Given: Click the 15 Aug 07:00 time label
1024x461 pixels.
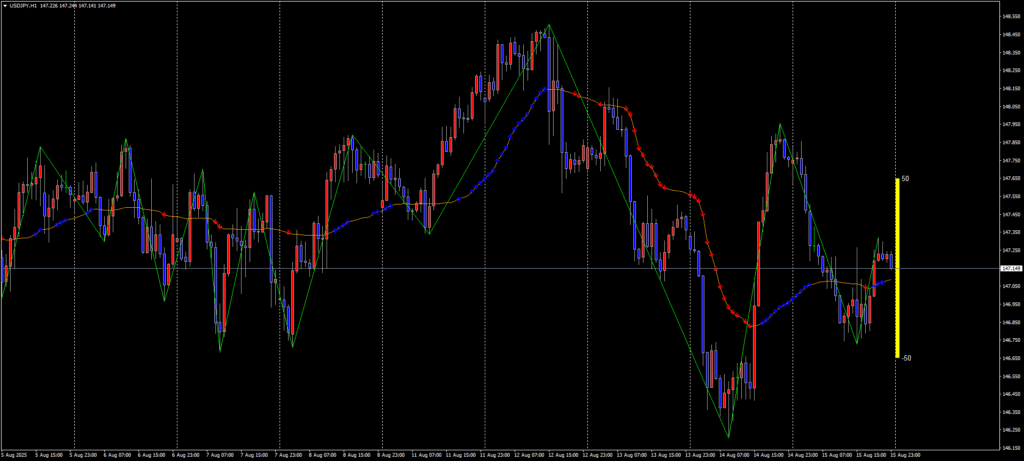Looking at the screenshot, I should coord(837,455).
